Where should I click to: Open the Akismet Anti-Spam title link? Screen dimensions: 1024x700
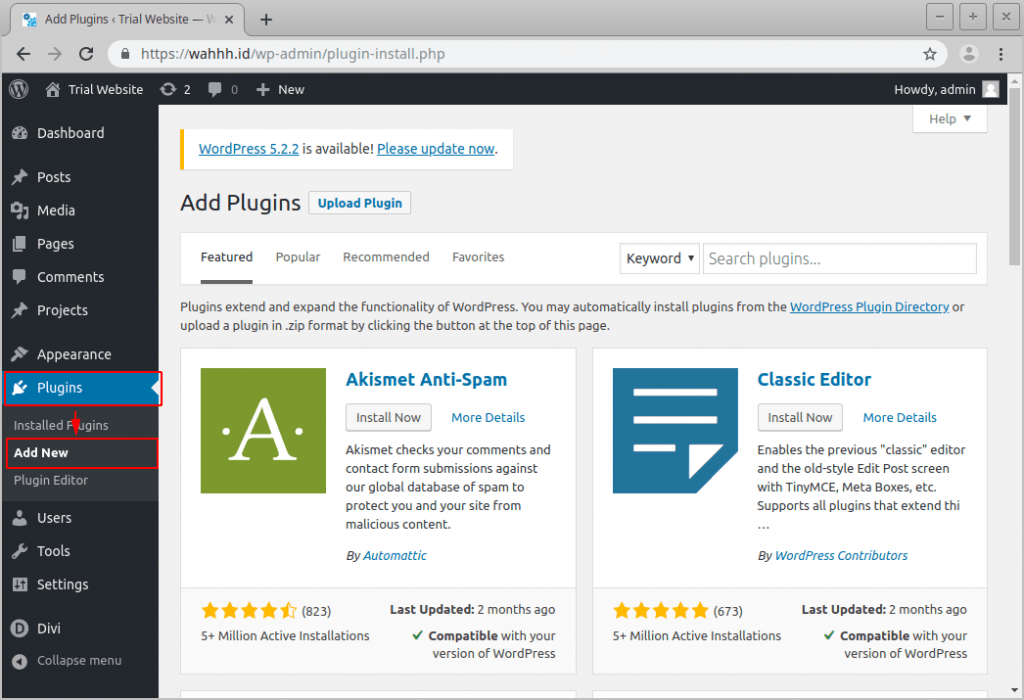coord(426,379)
